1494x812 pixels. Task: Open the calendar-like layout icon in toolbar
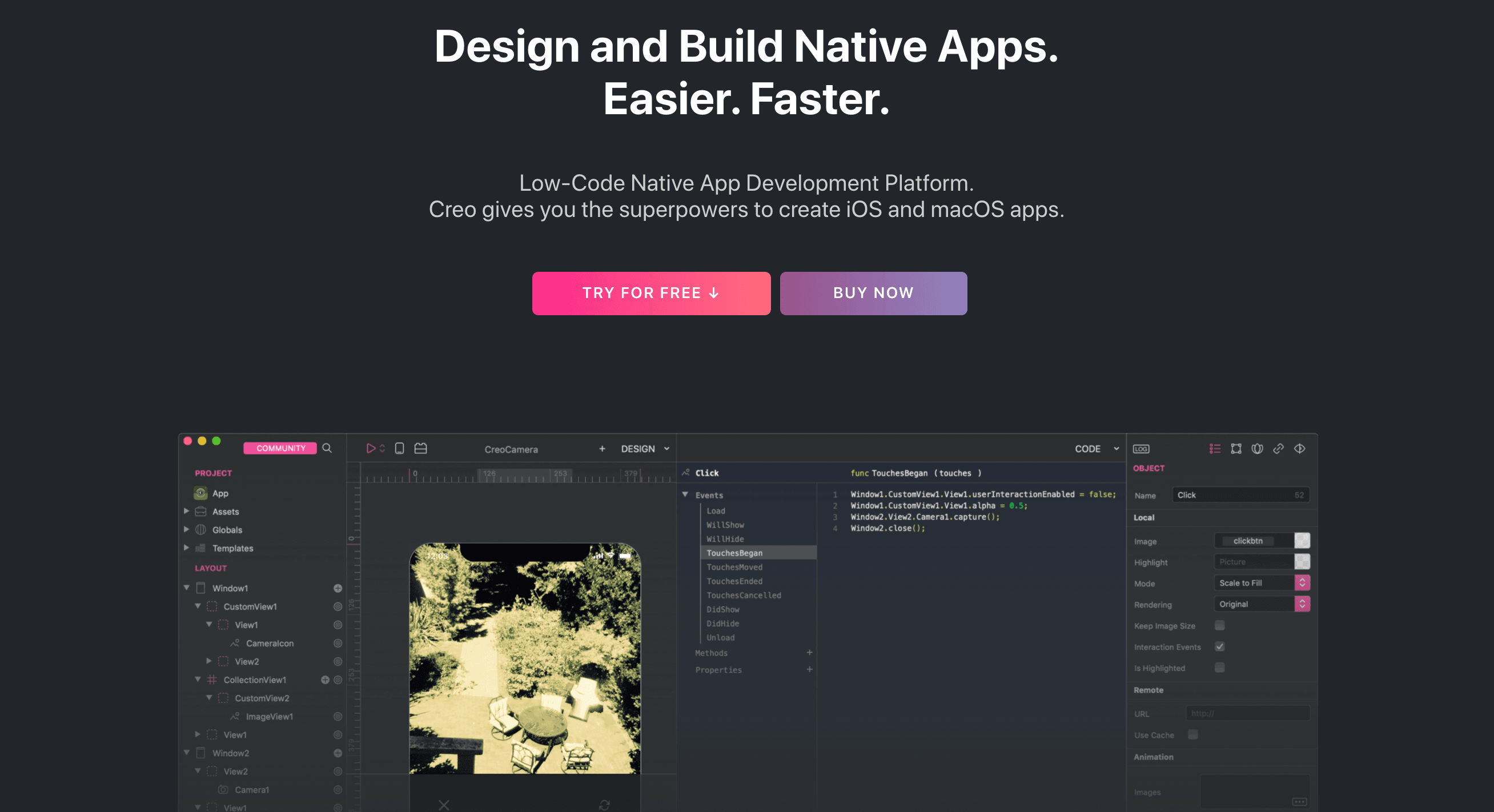pyautogui.click(x=420, y=448)
